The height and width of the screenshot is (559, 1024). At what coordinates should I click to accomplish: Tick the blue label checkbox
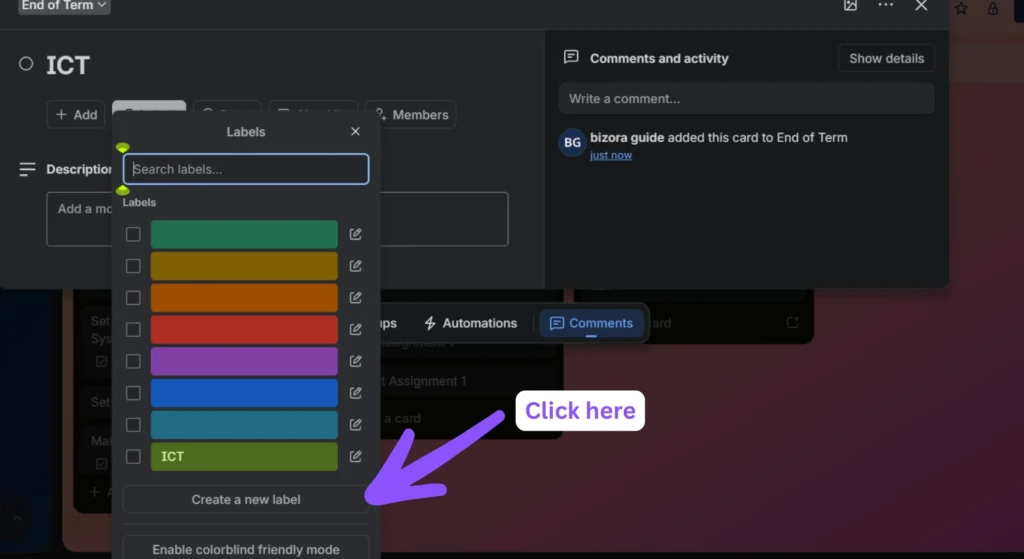click(133, 393)
